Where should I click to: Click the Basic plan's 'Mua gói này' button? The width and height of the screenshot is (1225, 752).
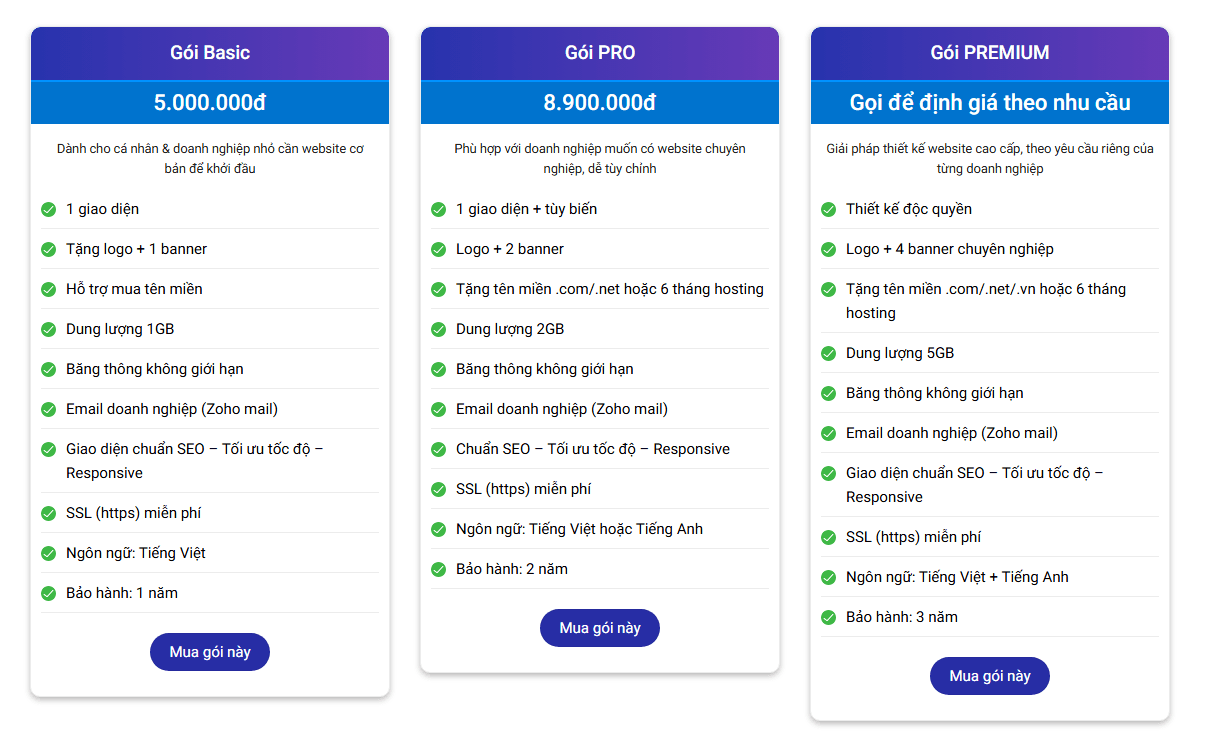pos(210,652)
